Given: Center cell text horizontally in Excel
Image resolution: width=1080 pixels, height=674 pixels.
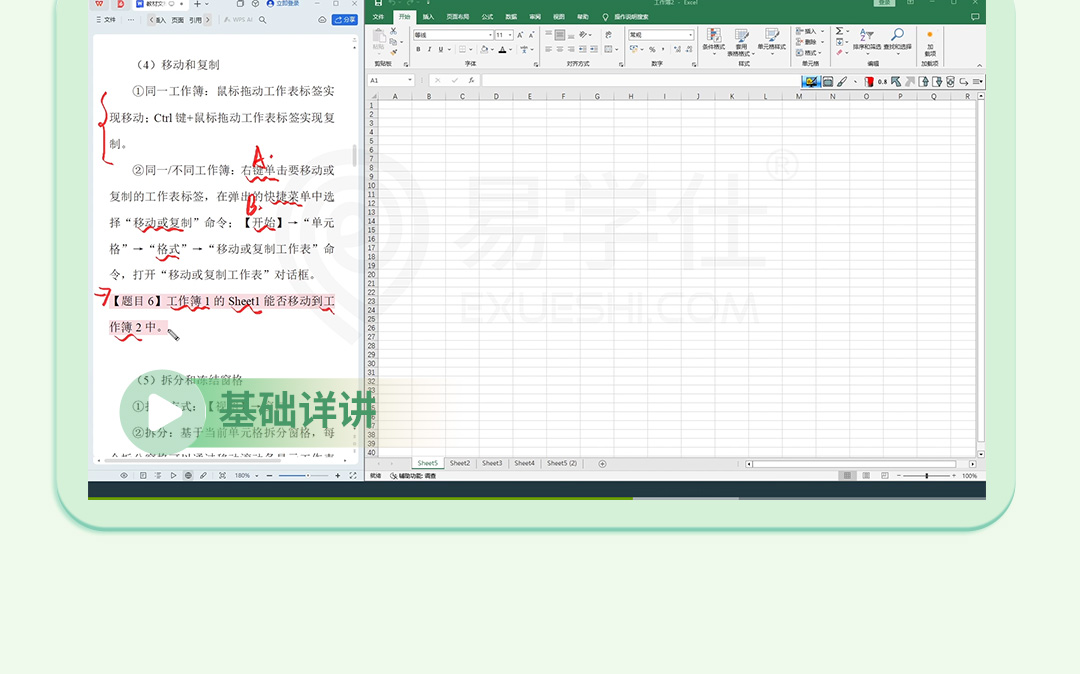Looking at the screenshot, I should click(560, 50).
